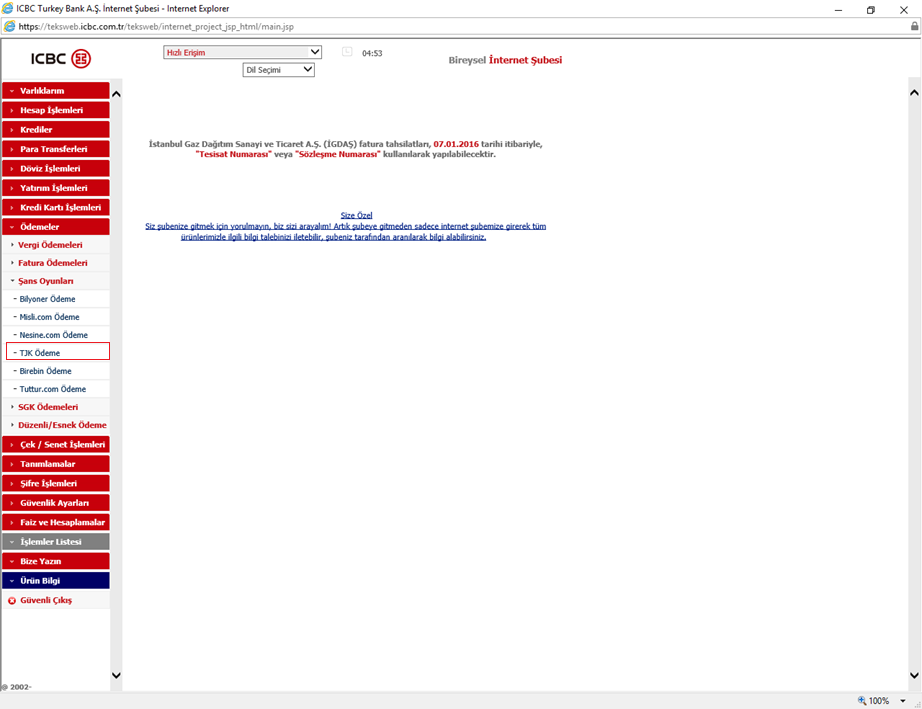
Task: Open the Hızlı Erişim dropdown
Action: [242, 52]
